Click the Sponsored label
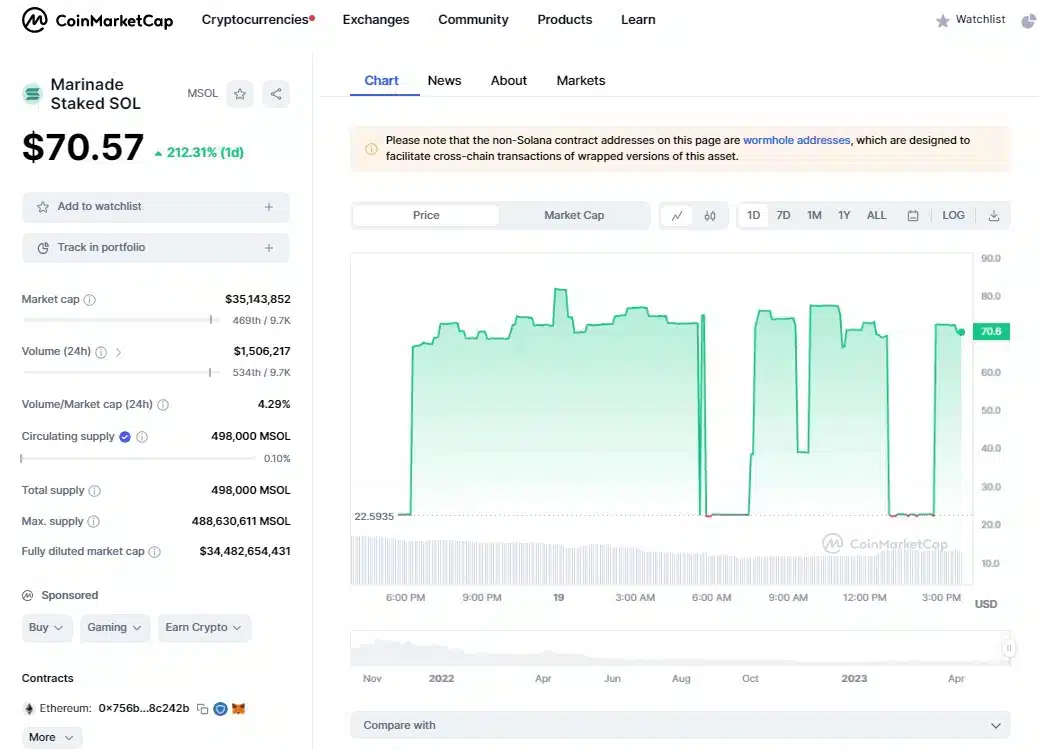 coord(70,596)
